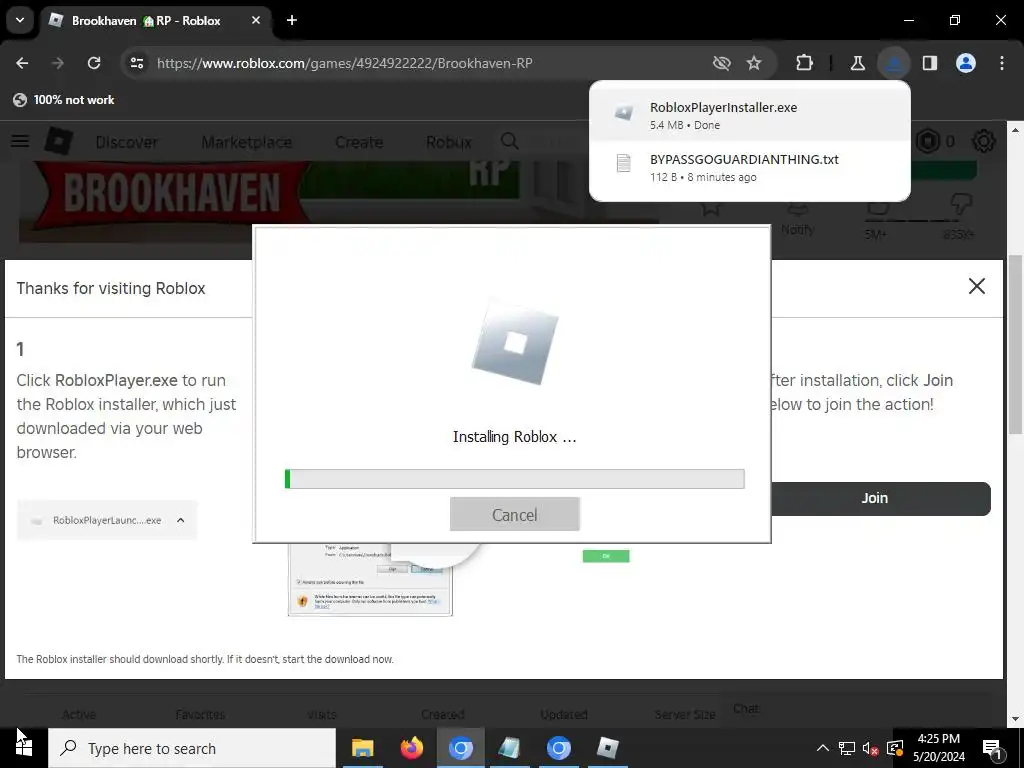Open Chrome Labs flask icon
This screenshot has height=768, width=1024.
[857, 63]
